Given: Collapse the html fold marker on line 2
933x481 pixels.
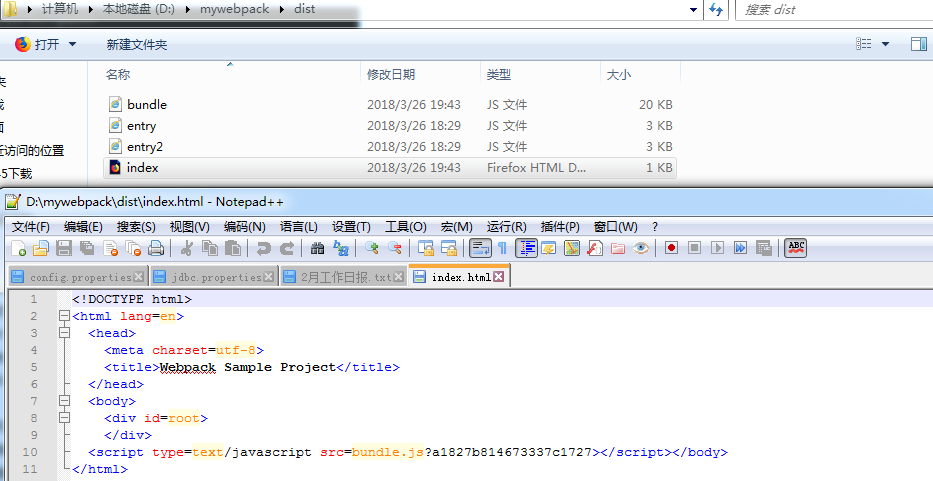Looking at the screenshot, I should (x=64, y=316).
